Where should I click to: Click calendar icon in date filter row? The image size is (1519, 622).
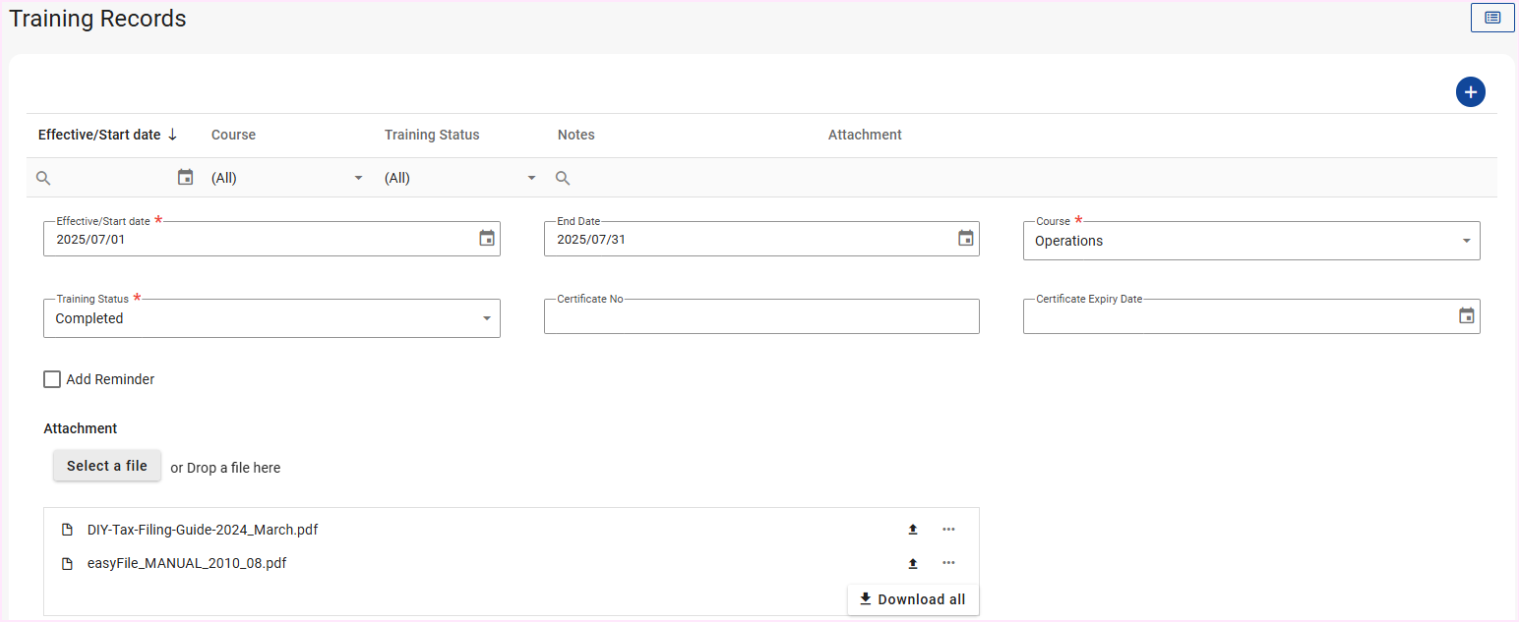[185, 178]
